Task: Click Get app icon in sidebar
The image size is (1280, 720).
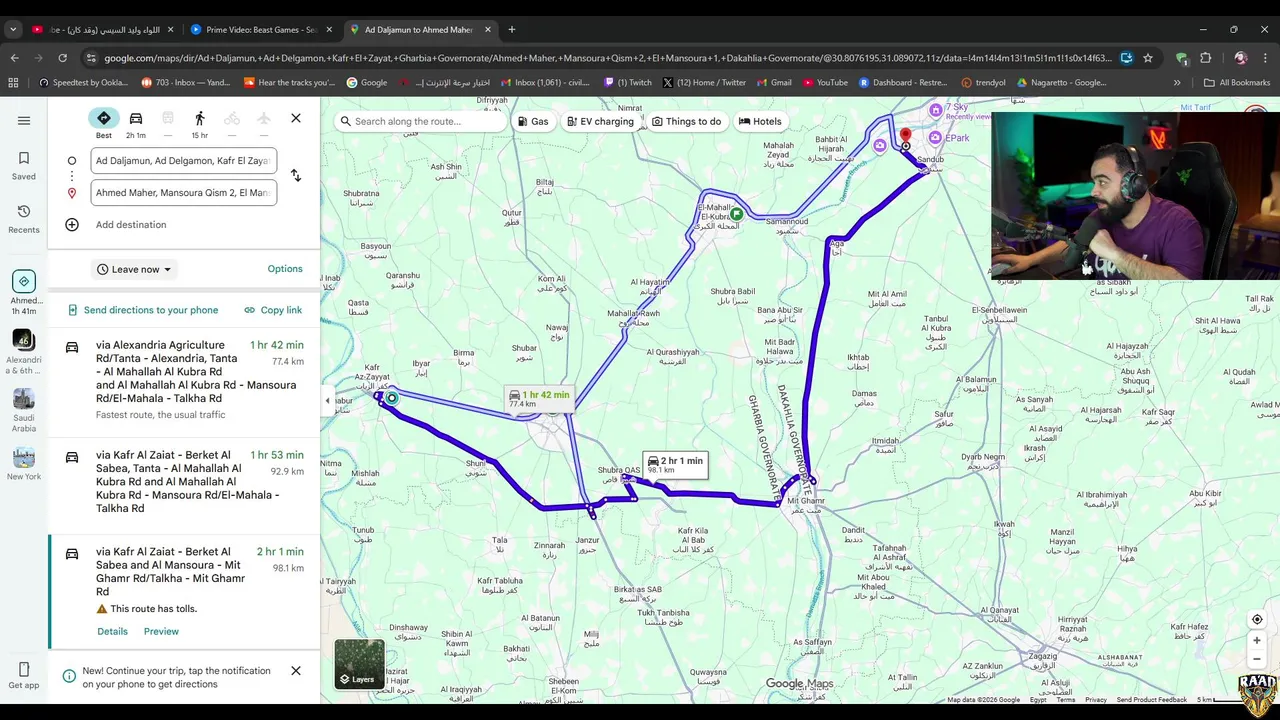Action: coord(24,669)
